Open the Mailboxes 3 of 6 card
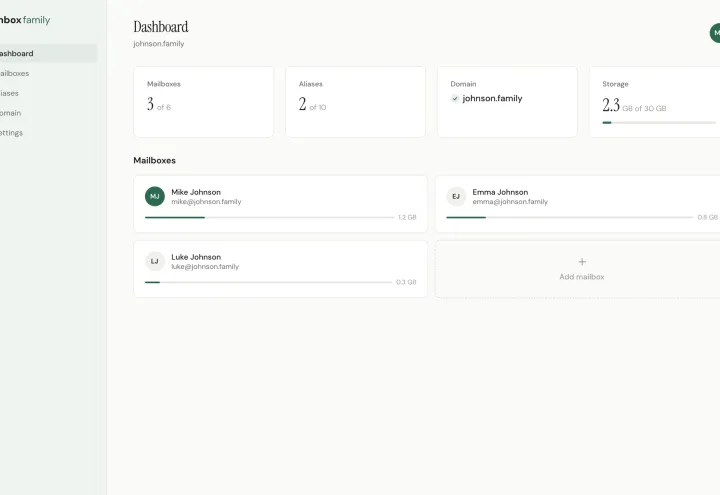This screenshot has height=495, width=720. coord(203,102)
